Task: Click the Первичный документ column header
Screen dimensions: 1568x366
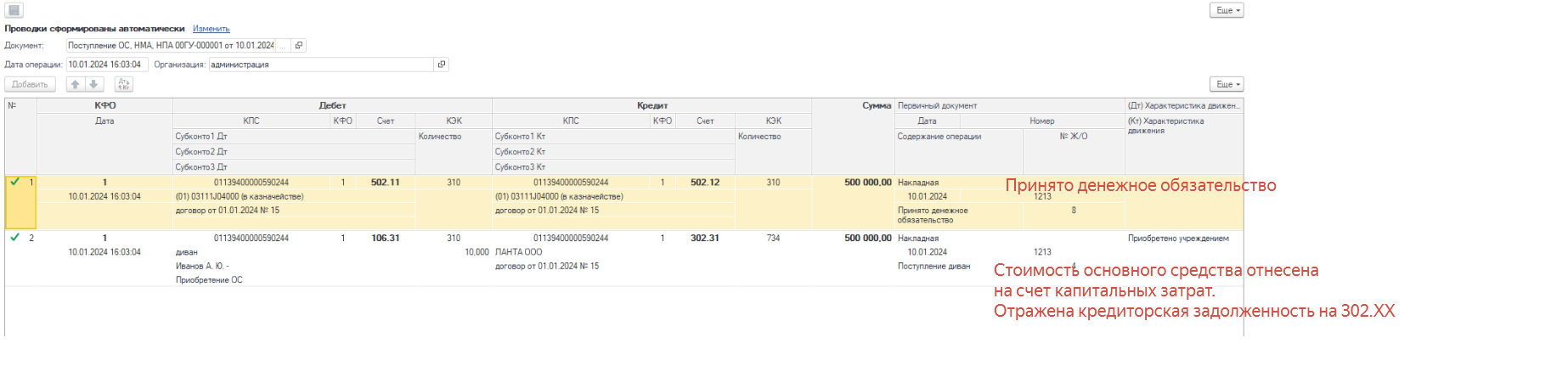Action: 1010,105
